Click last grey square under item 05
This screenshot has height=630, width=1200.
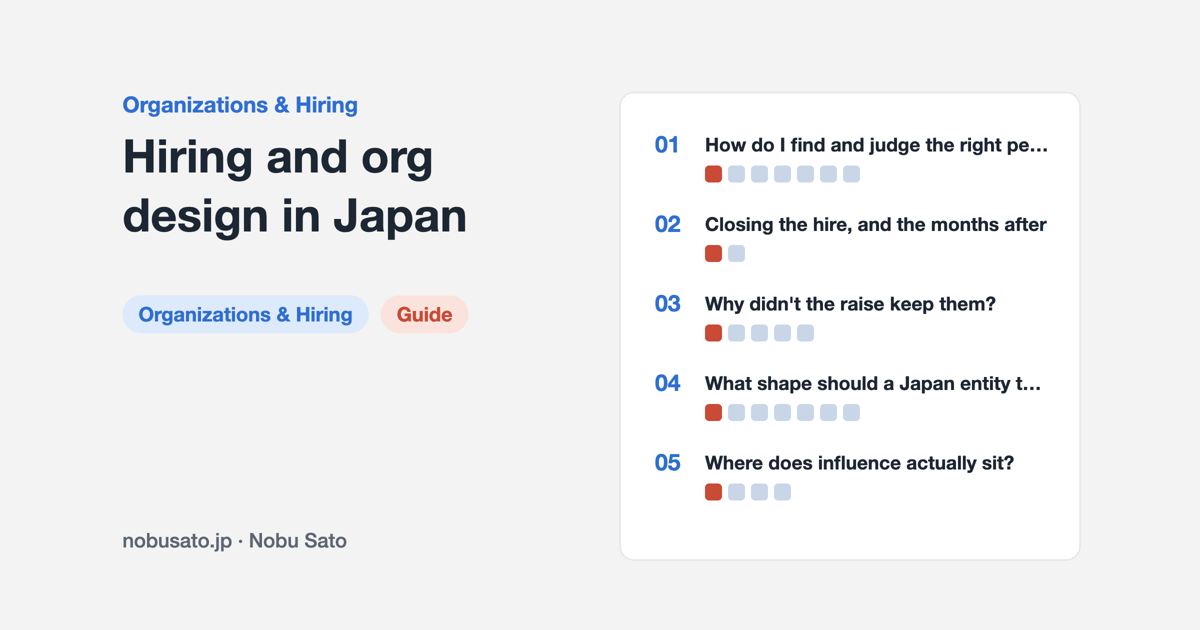(782, 492)
